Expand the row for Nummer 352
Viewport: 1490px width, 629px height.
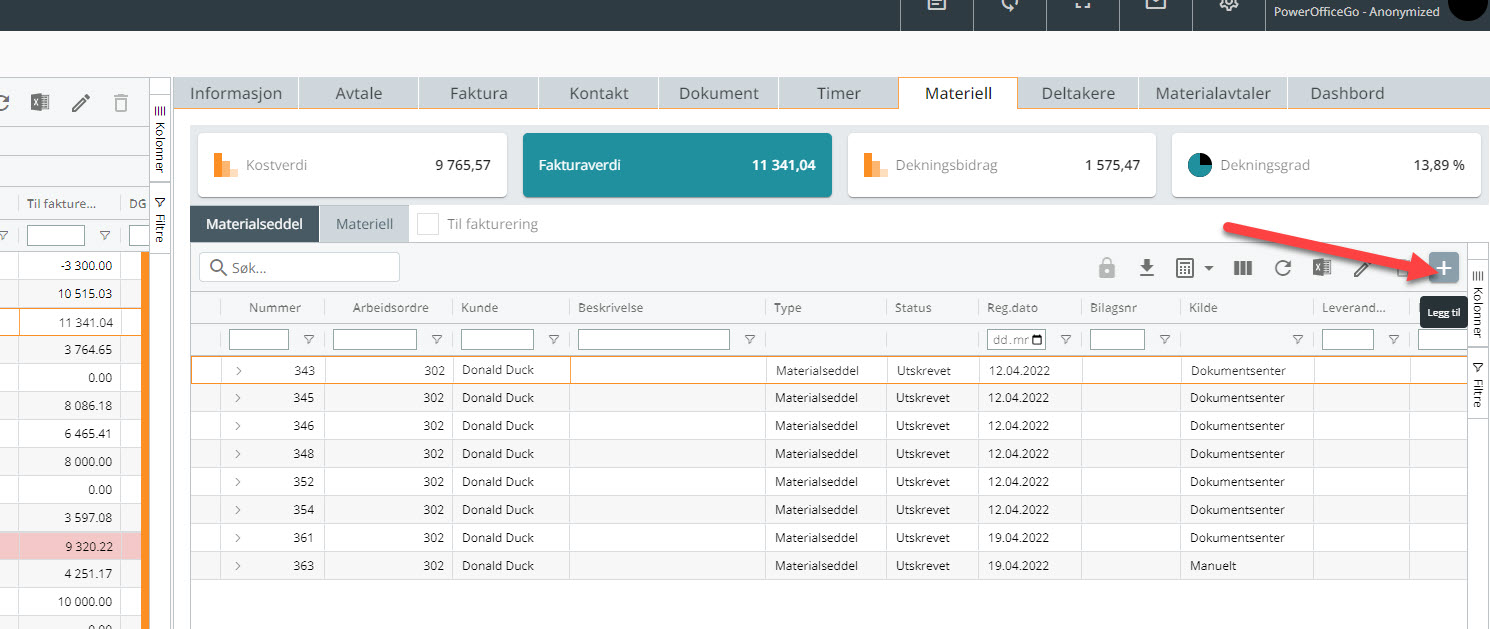(238, 482)
